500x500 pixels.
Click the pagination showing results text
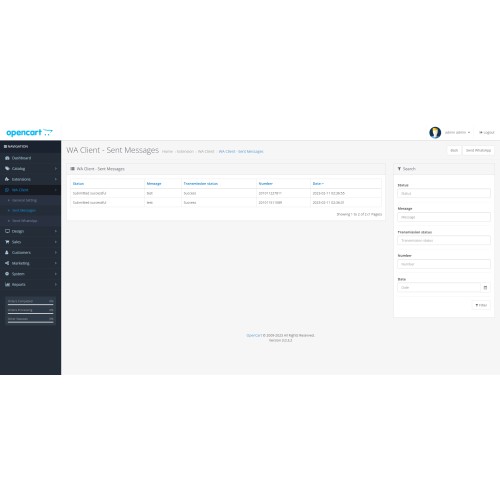(359, 214)
